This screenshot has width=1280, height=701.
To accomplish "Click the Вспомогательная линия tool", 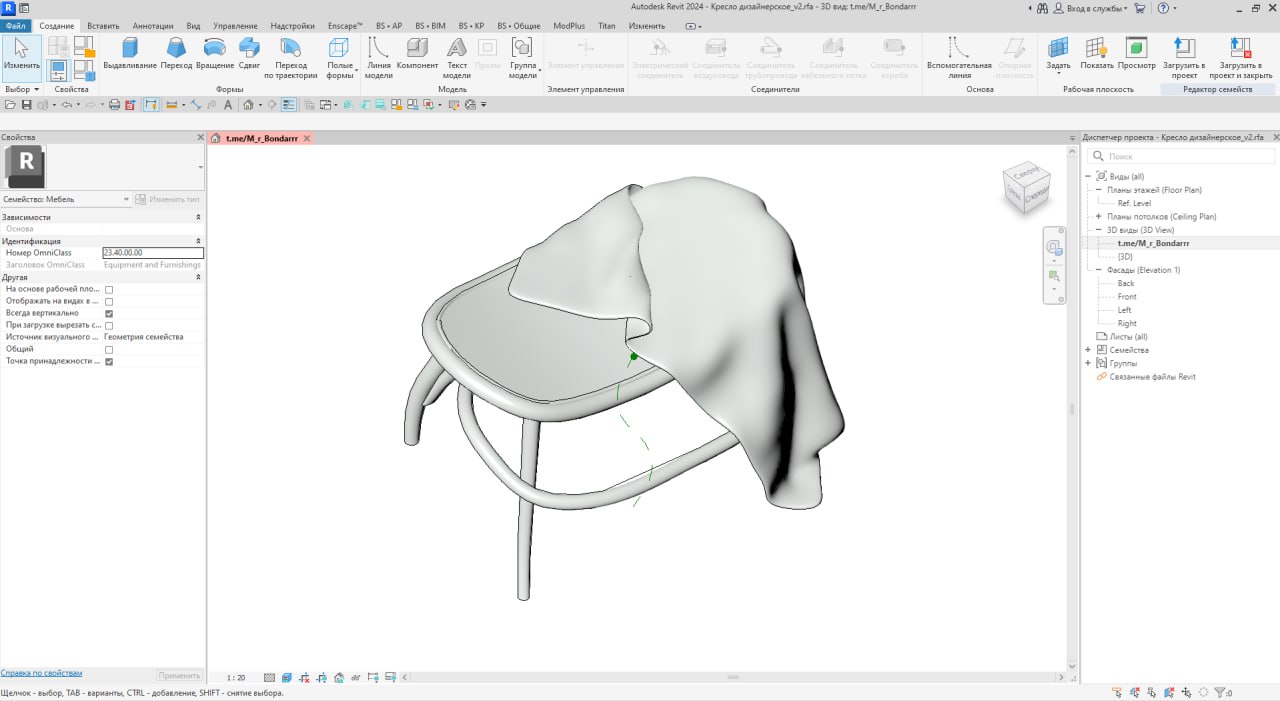I will (x=957, y=48).
